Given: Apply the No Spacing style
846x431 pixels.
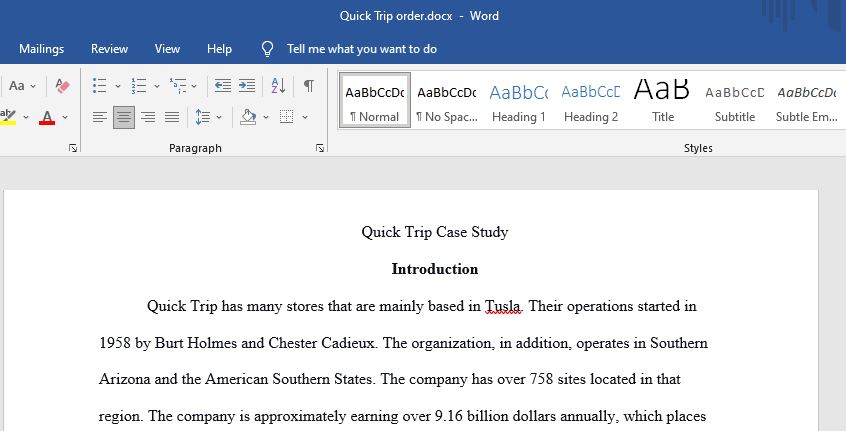Looking at the screenshot, I should coord(446,101).
